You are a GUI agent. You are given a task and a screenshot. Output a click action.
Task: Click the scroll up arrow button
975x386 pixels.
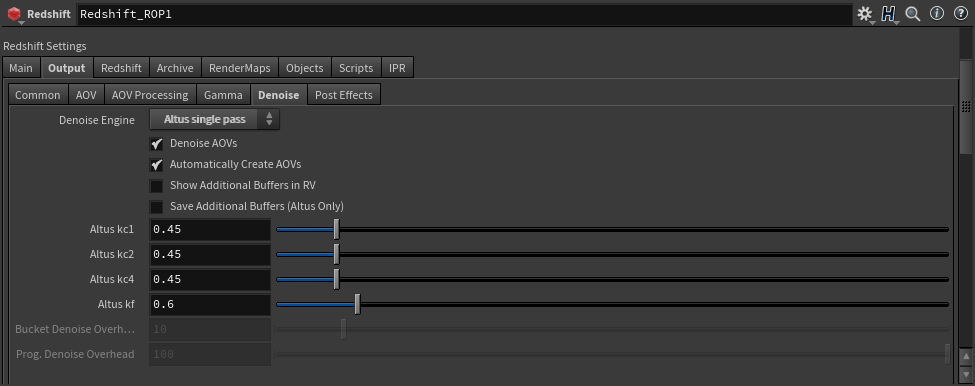[966, 357]
